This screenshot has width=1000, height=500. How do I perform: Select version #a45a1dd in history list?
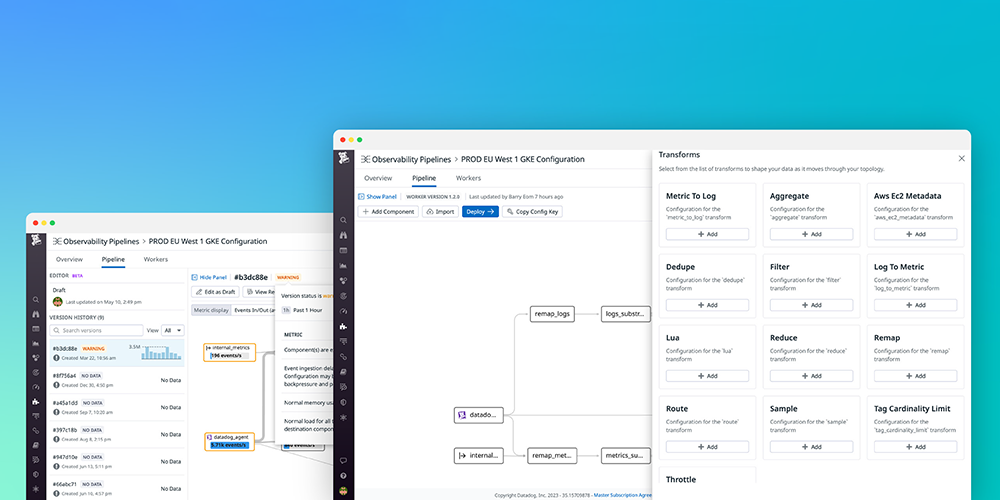(117, 407)
